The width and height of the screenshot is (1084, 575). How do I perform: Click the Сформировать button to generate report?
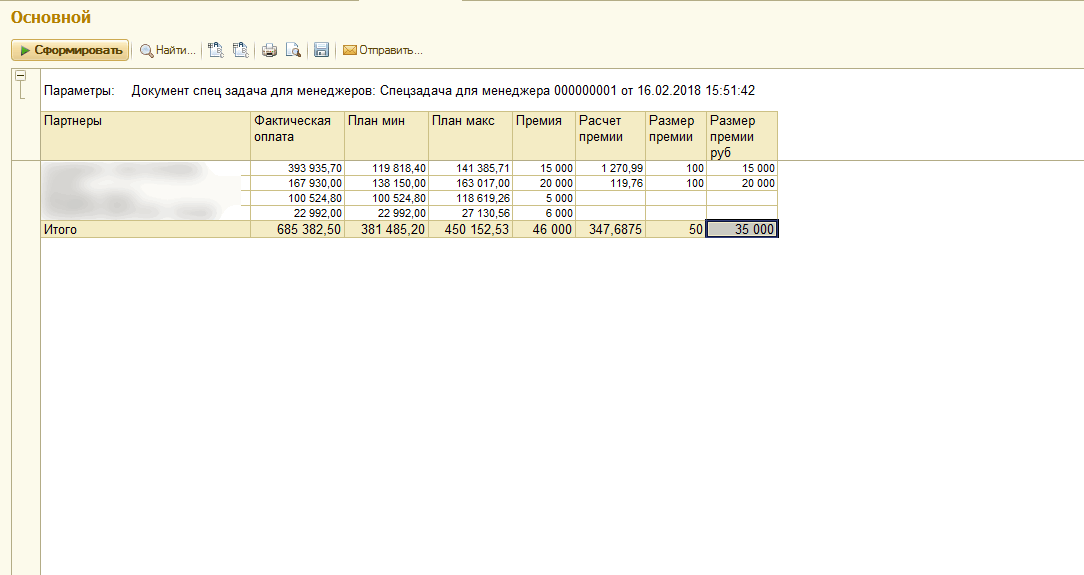(70, 50)
